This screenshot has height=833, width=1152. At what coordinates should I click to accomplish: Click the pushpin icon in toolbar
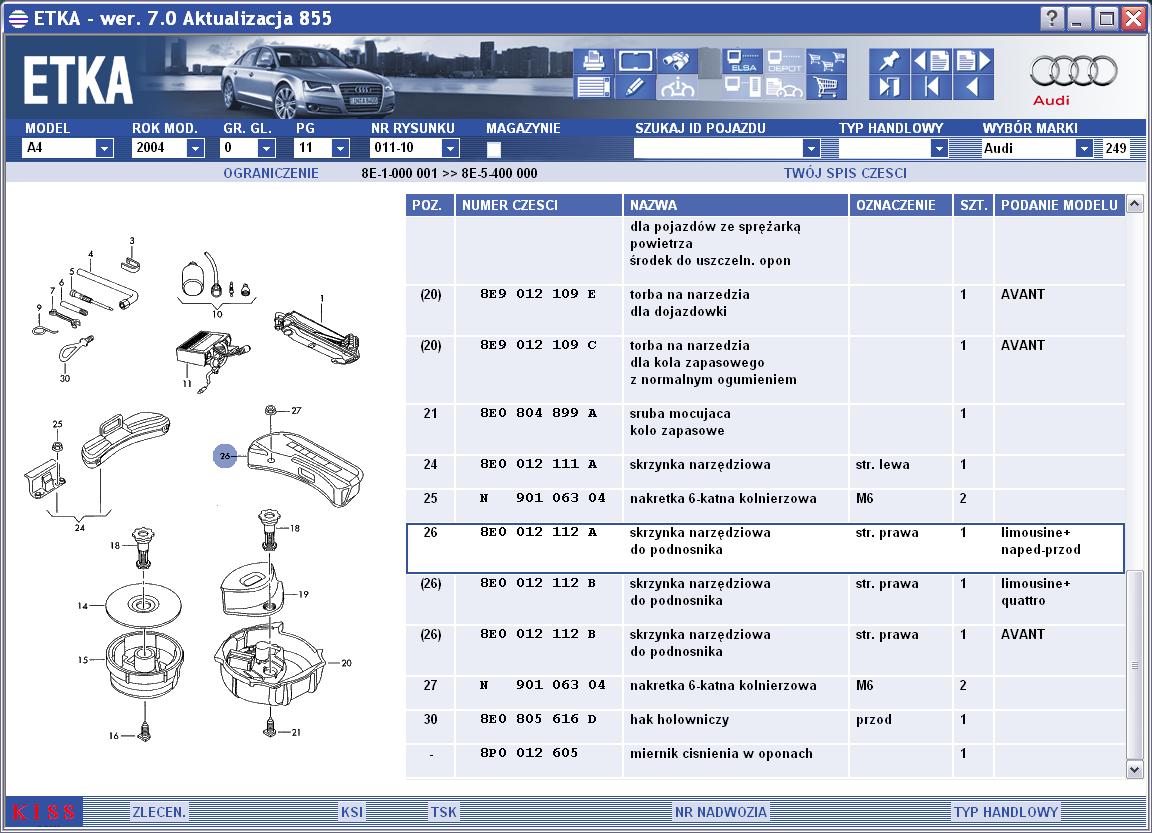889,61
